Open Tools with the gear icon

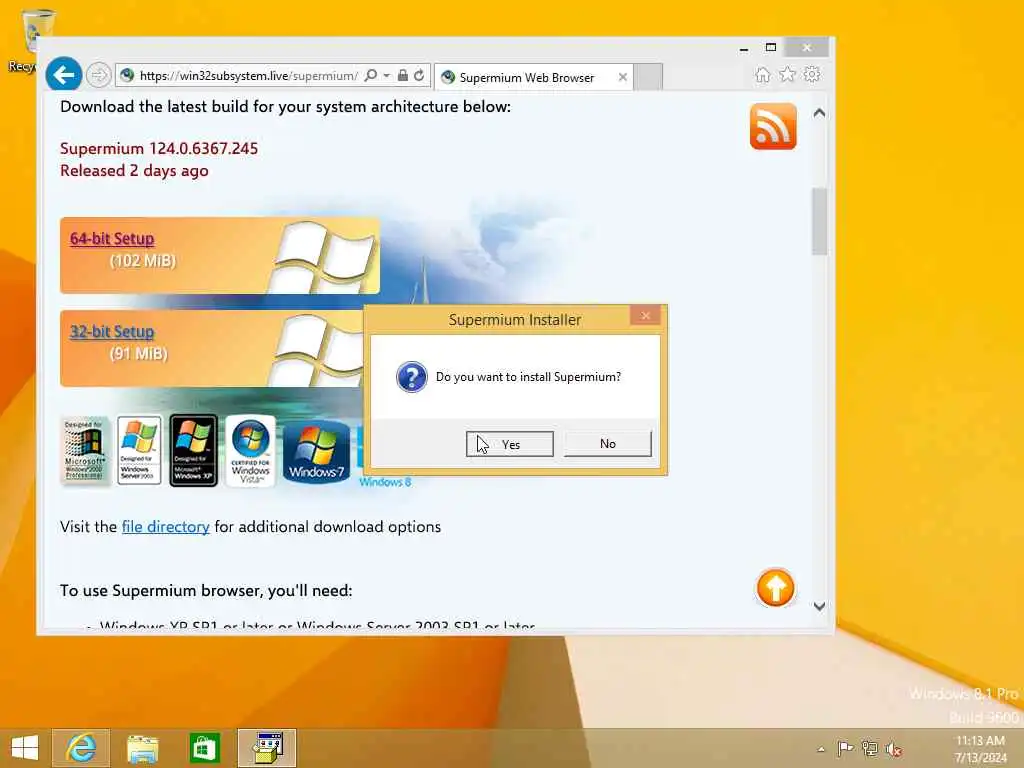812,74
